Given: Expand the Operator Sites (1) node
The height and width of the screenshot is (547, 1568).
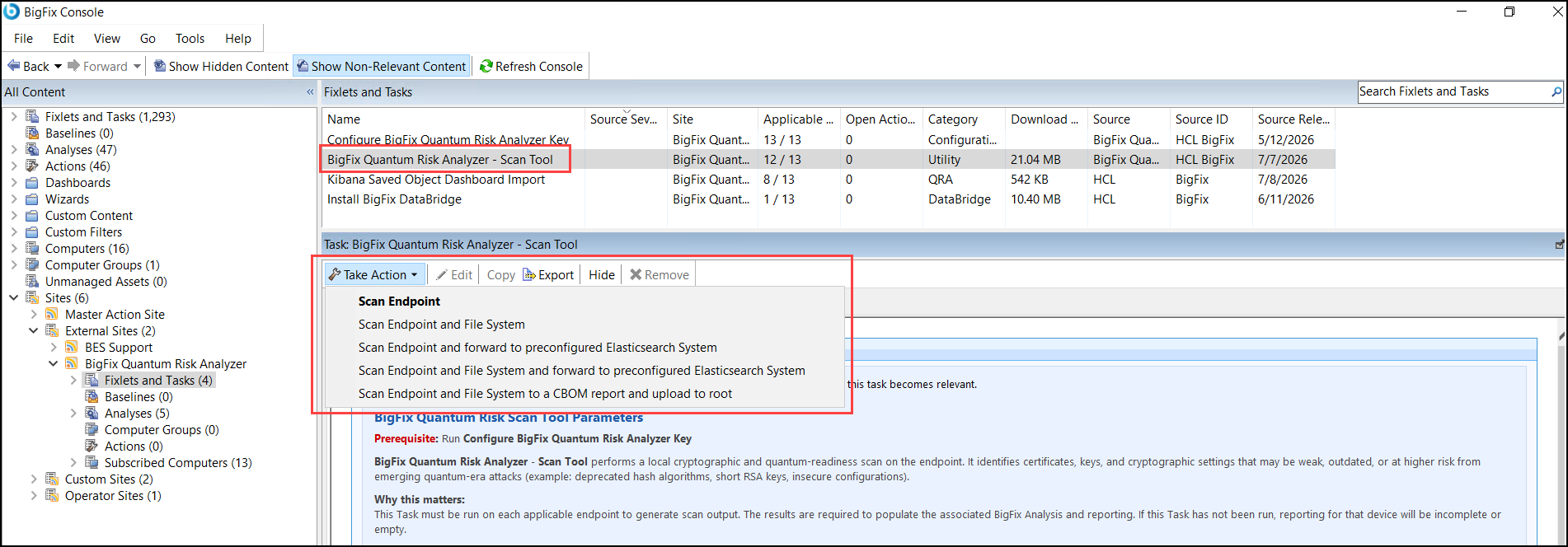Looking at the screenshot, I should coord(33,495).
